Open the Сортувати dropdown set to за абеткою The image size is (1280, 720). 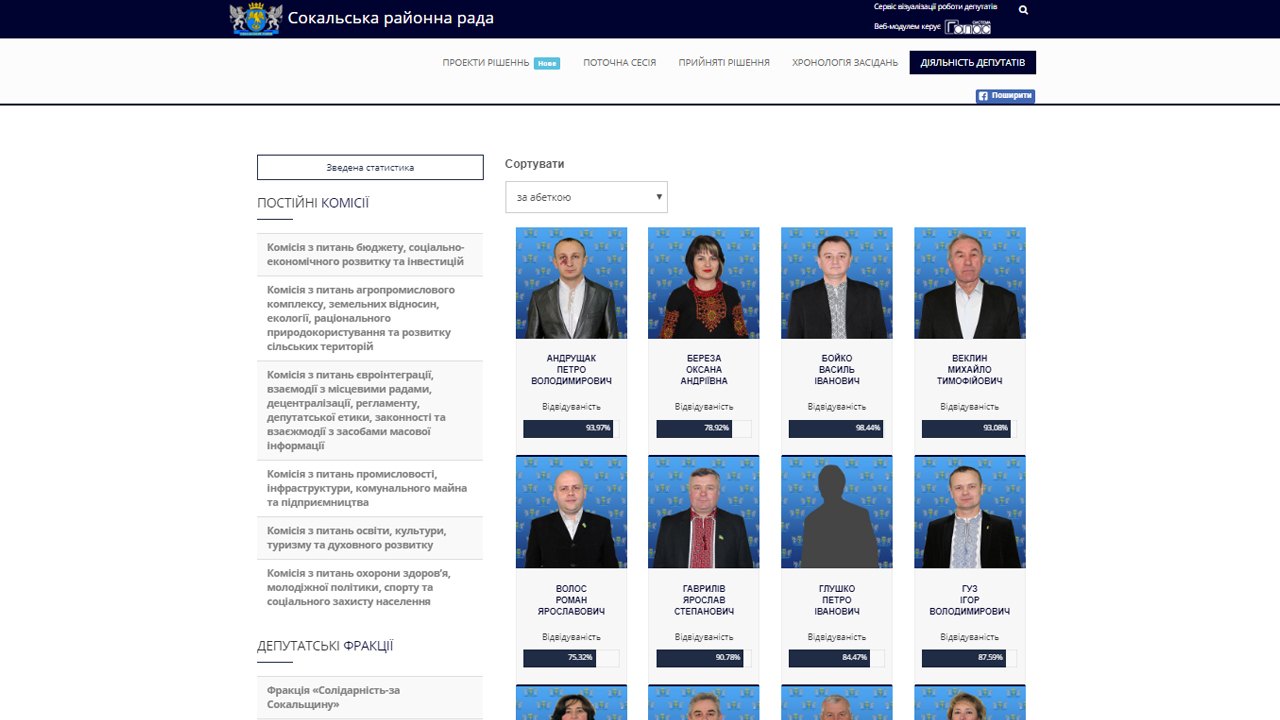[x=586, y=197]
